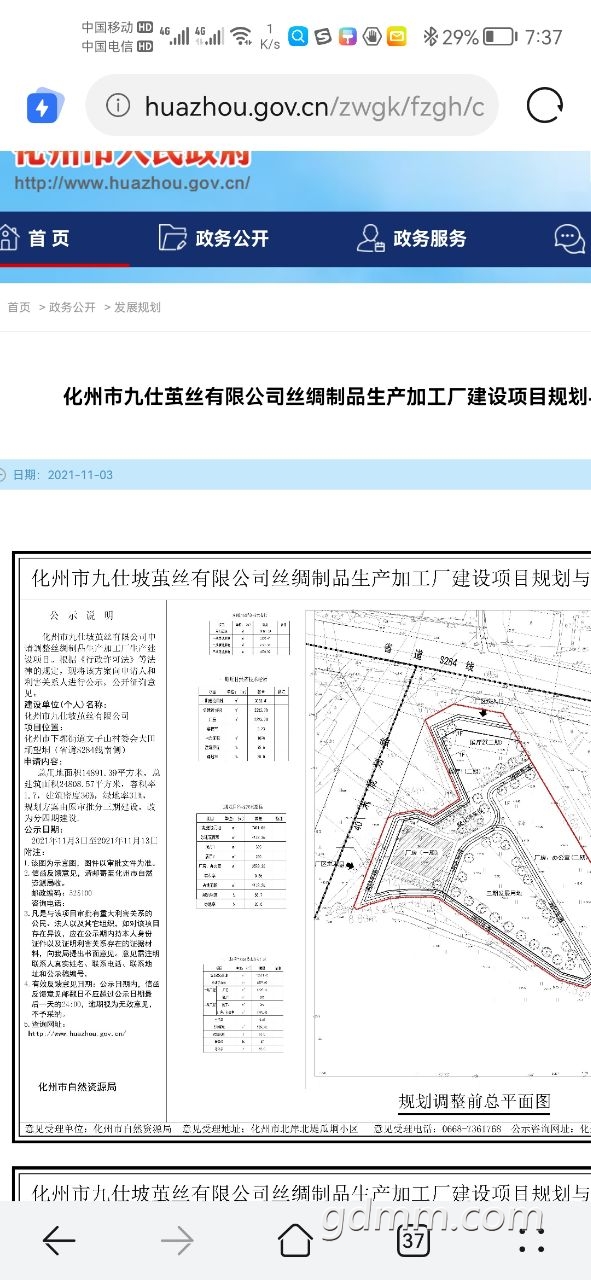Tap the clock icon before 日期
Viewport: 591px width, 1280px height.
point(3,475)
